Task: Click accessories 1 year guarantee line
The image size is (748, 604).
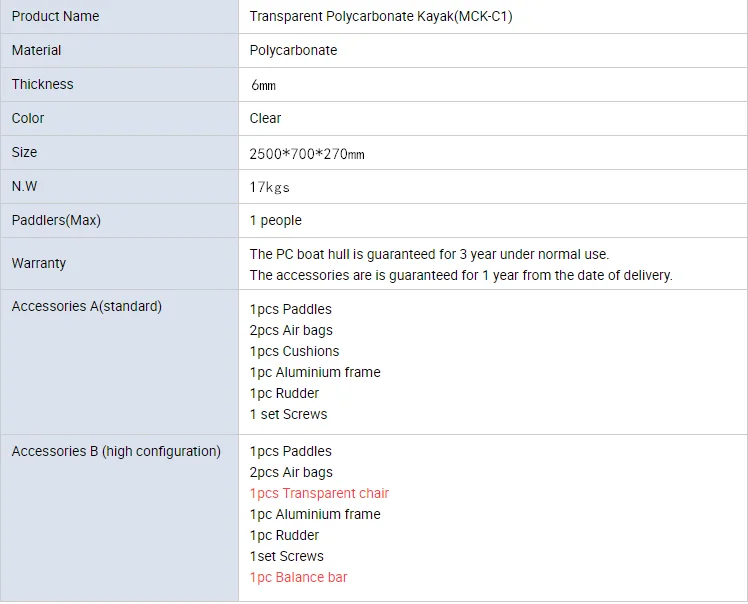Action: [460, 275]
